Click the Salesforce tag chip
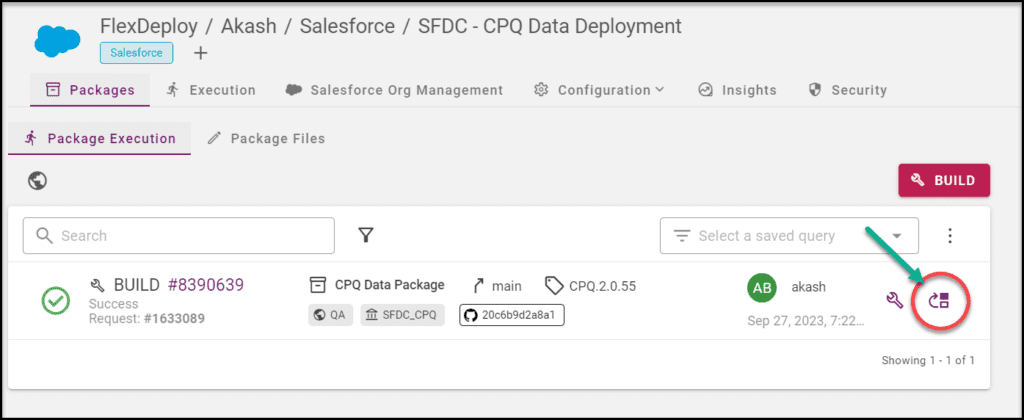 pyautogui.click(x=136, y=53)
